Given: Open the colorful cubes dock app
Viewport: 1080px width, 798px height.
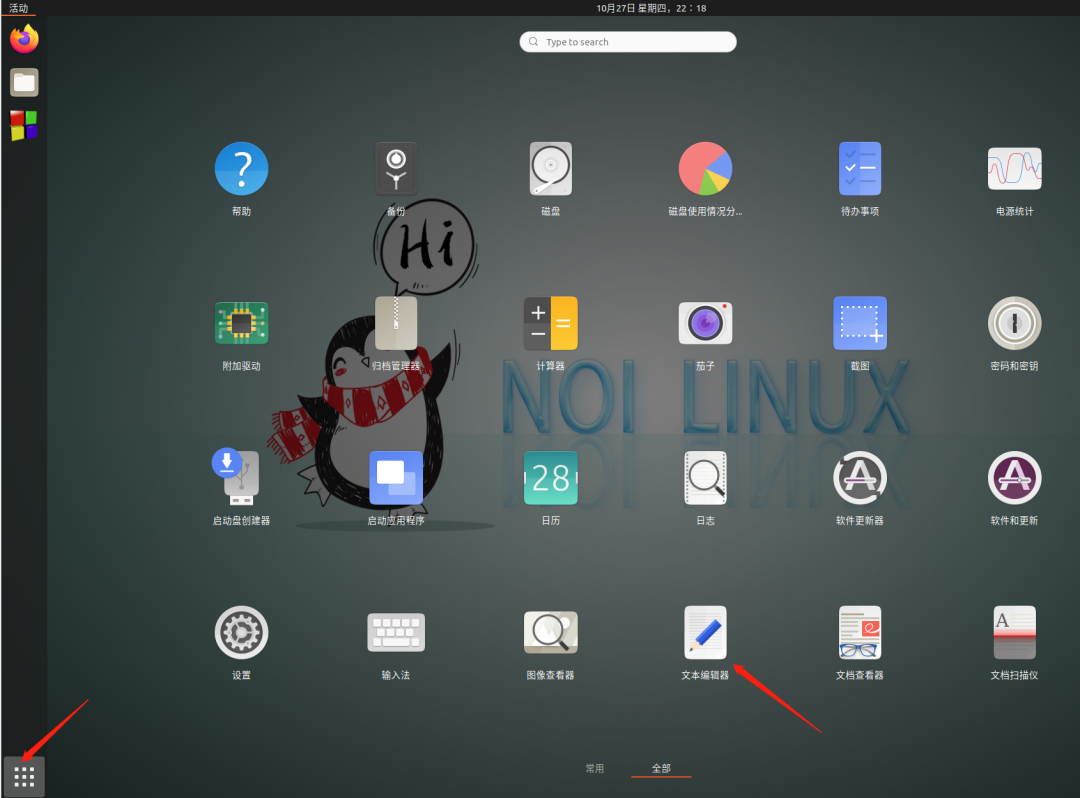Looking at the screenshot, I should pos(24,126).
